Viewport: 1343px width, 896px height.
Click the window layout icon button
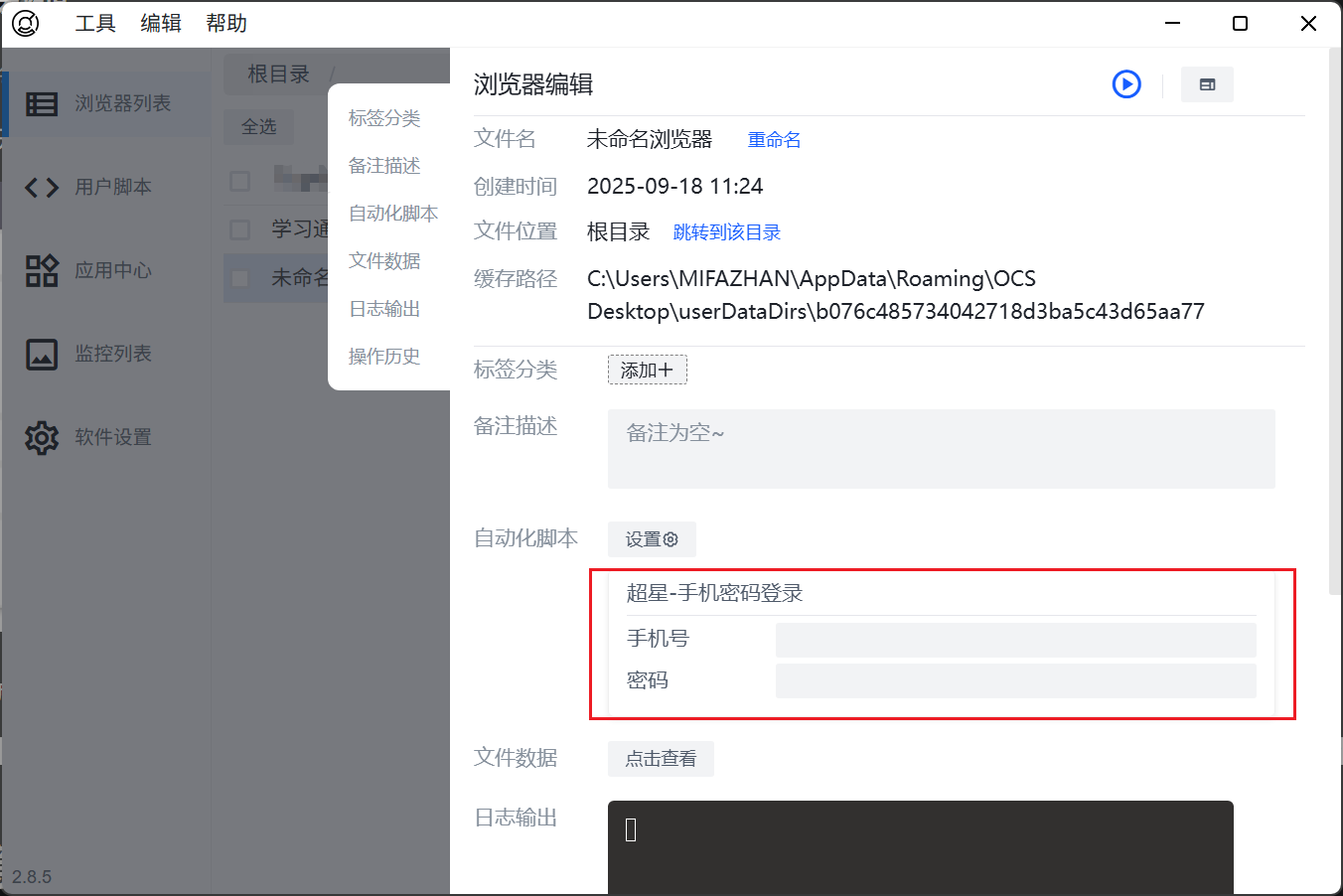(x=1207, y=84)
